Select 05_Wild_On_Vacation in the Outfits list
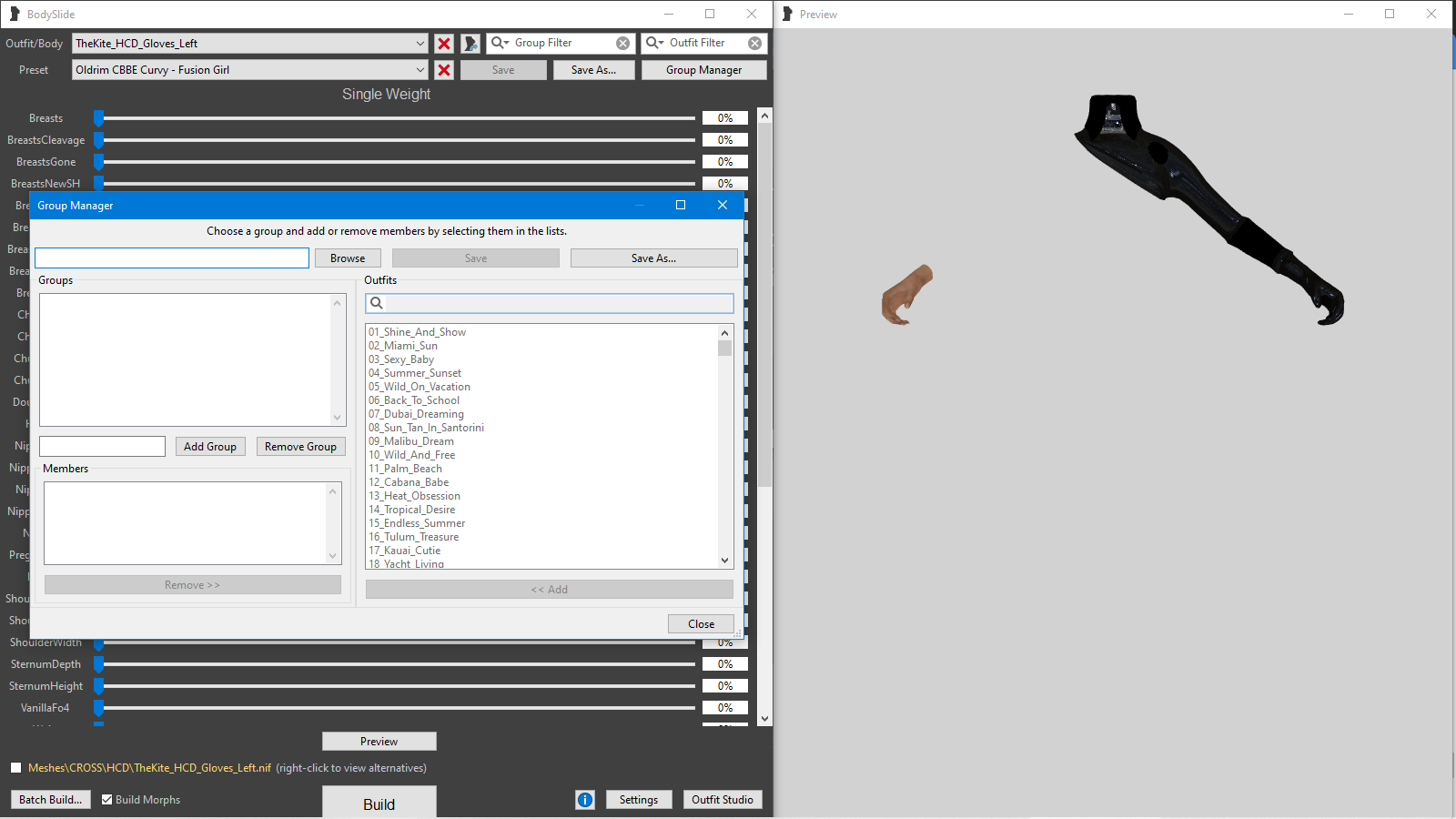This screenshot has width=1456, height=819. [x=419, y=387]
